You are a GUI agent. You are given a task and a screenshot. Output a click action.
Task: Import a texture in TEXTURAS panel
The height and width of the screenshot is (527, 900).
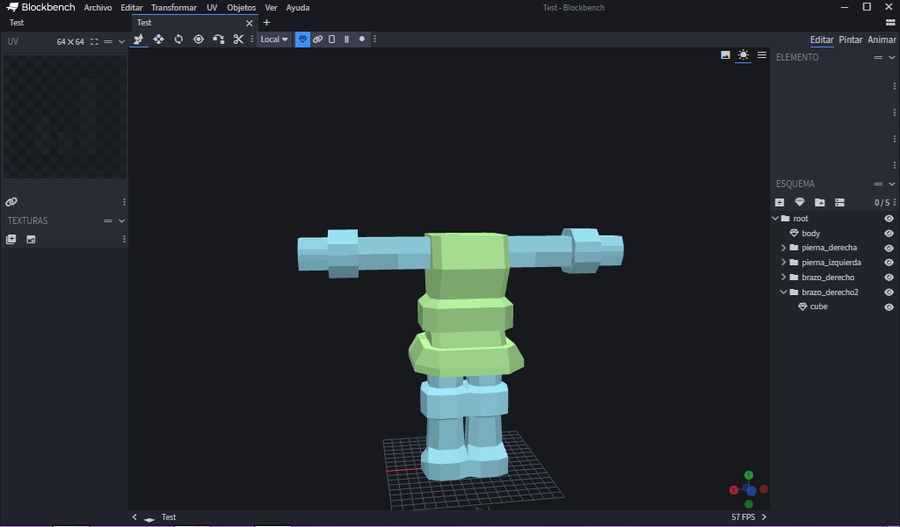[11, 239]
